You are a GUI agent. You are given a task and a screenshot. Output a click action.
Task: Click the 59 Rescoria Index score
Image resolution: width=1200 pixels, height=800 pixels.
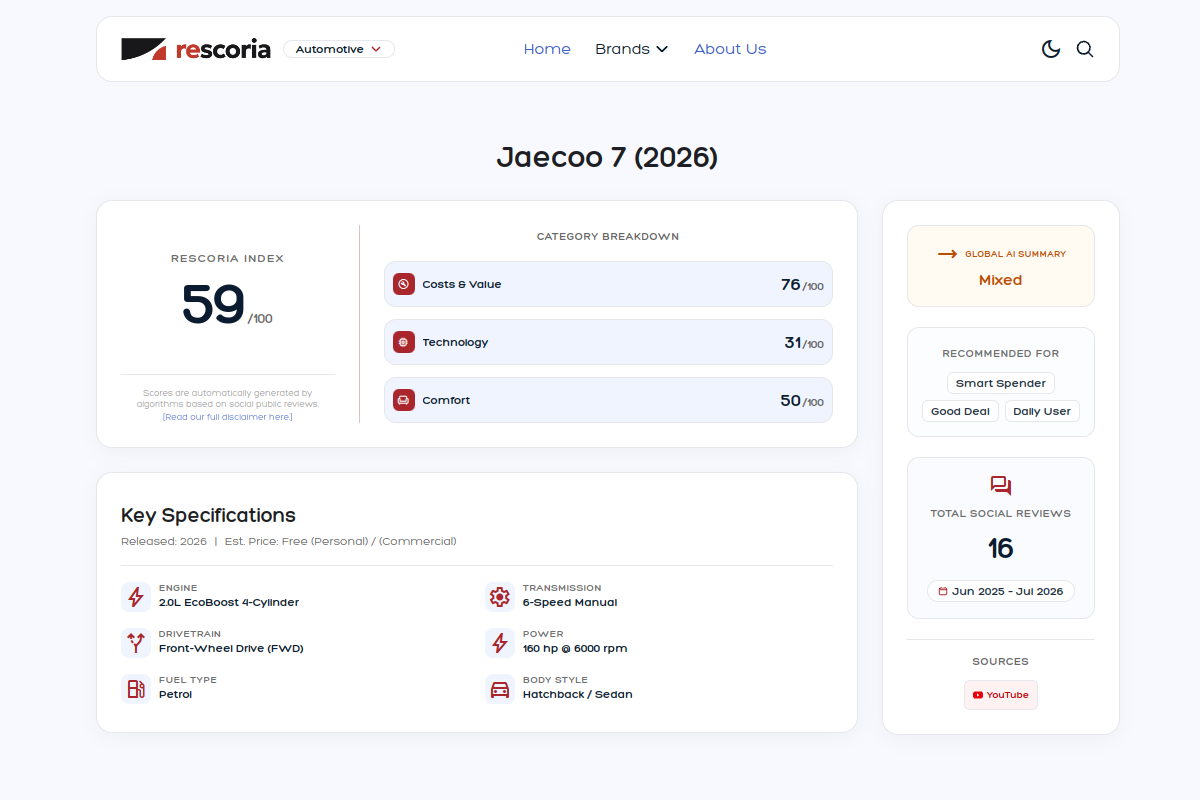[214, 304]
